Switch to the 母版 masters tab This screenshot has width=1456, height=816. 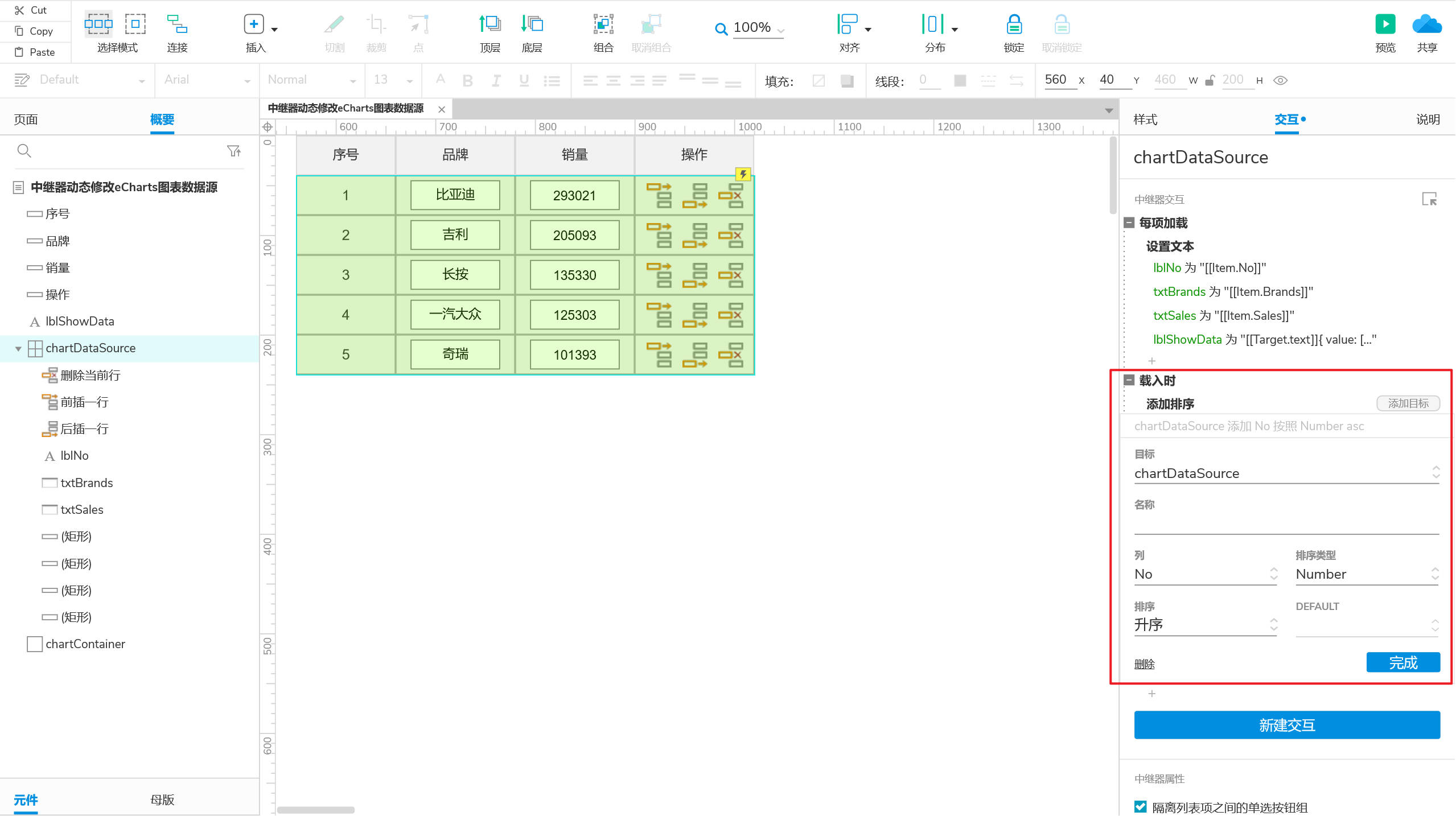point(162,800)
